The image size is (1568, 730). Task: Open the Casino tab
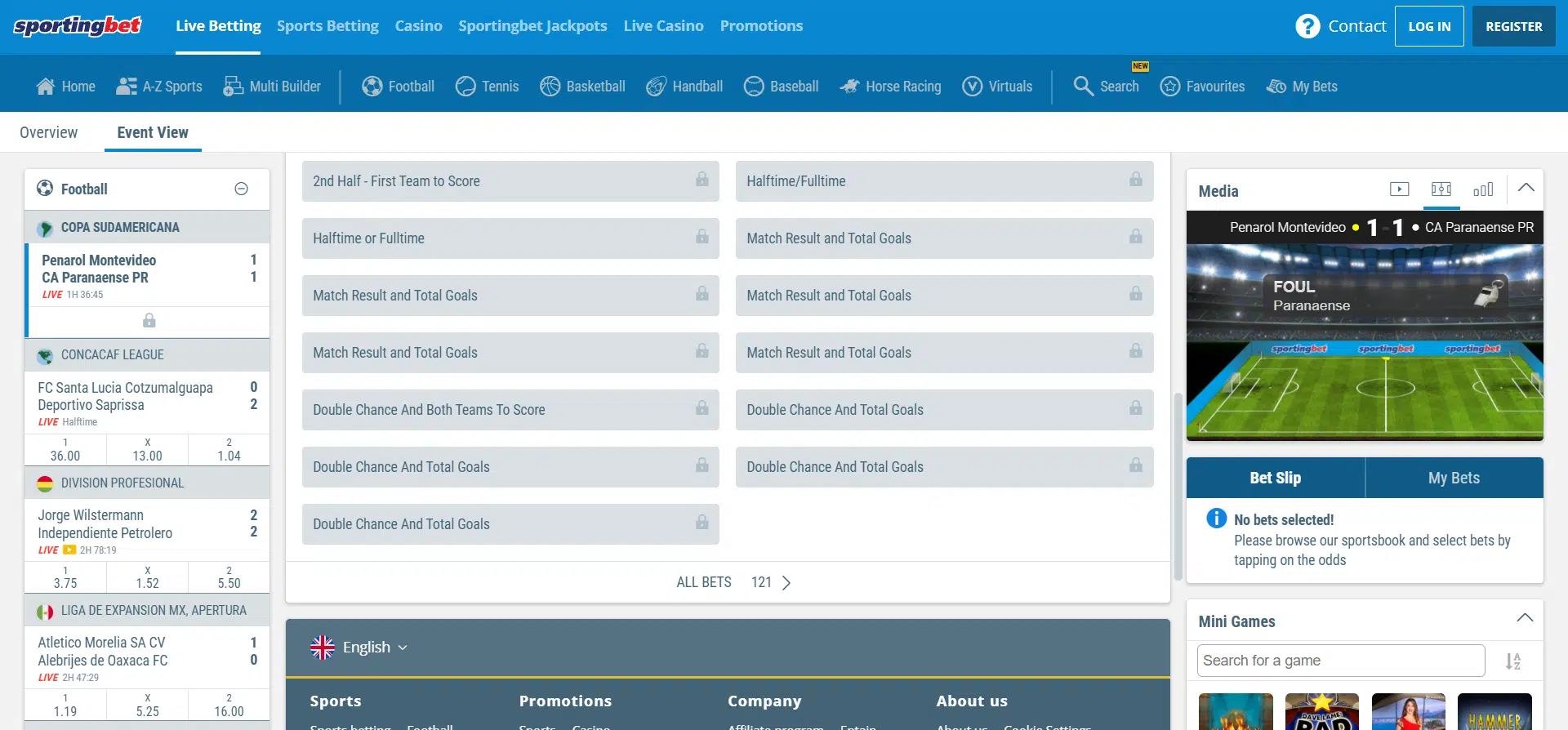coord(418,26)
